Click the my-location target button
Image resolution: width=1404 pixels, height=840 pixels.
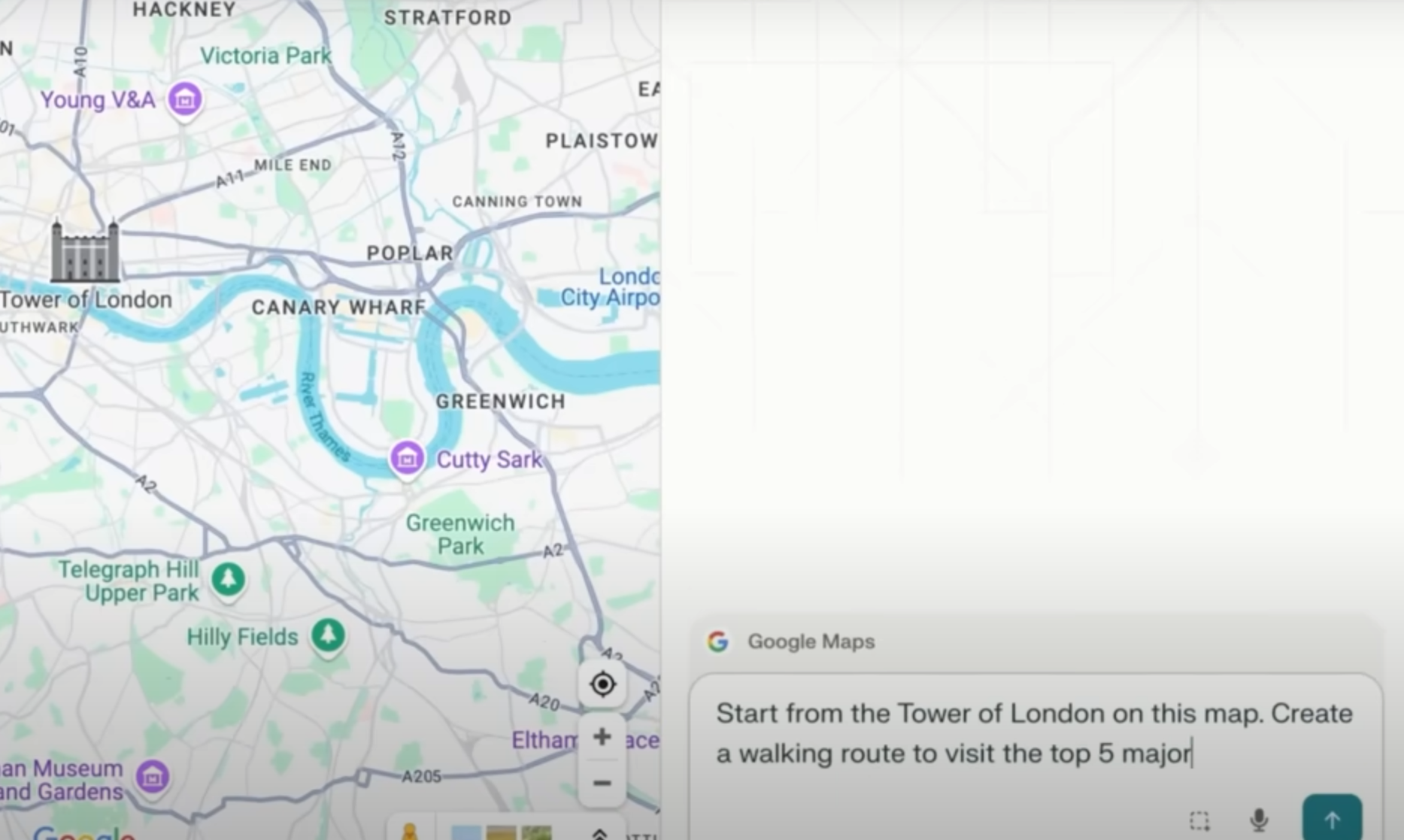602,684
